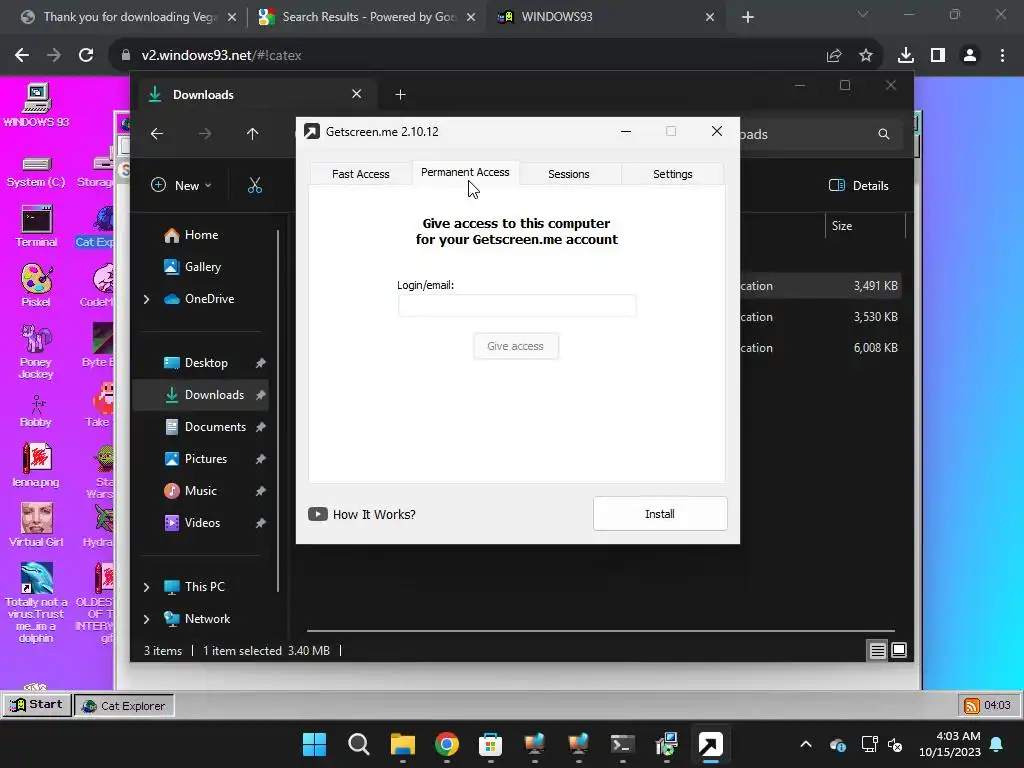Sort by the Size column header

842,226
